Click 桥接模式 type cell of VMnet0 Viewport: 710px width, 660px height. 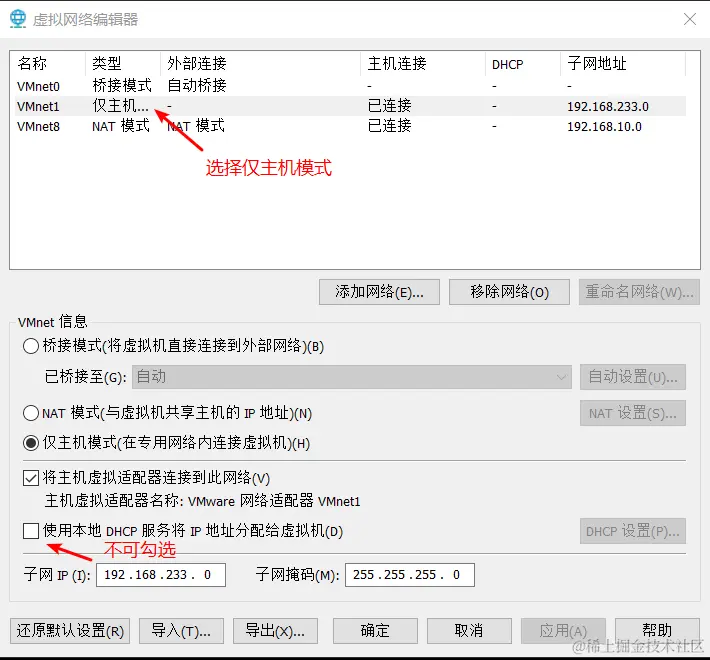[122, 86]
